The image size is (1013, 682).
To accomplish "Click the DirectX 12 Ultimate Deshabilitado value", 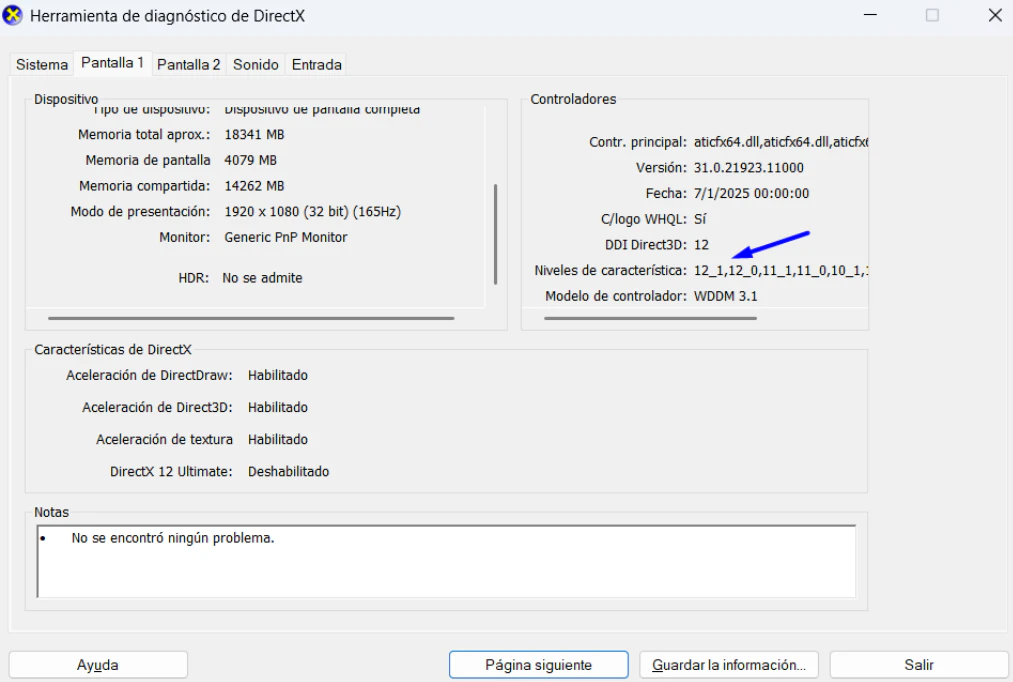I will point(288,471).
